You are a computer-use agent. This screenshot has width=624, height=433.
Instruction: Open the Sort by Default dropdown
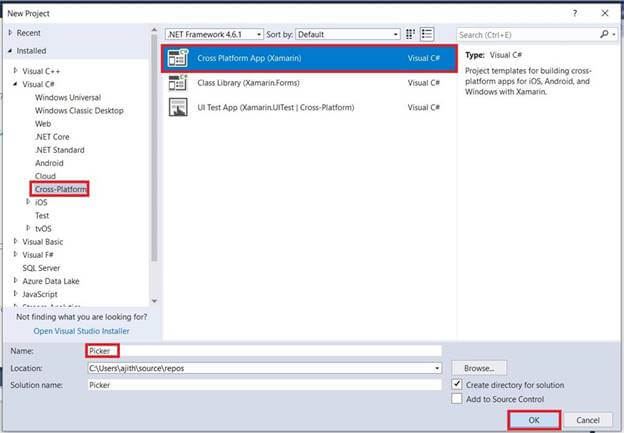(x=348, y=34)
